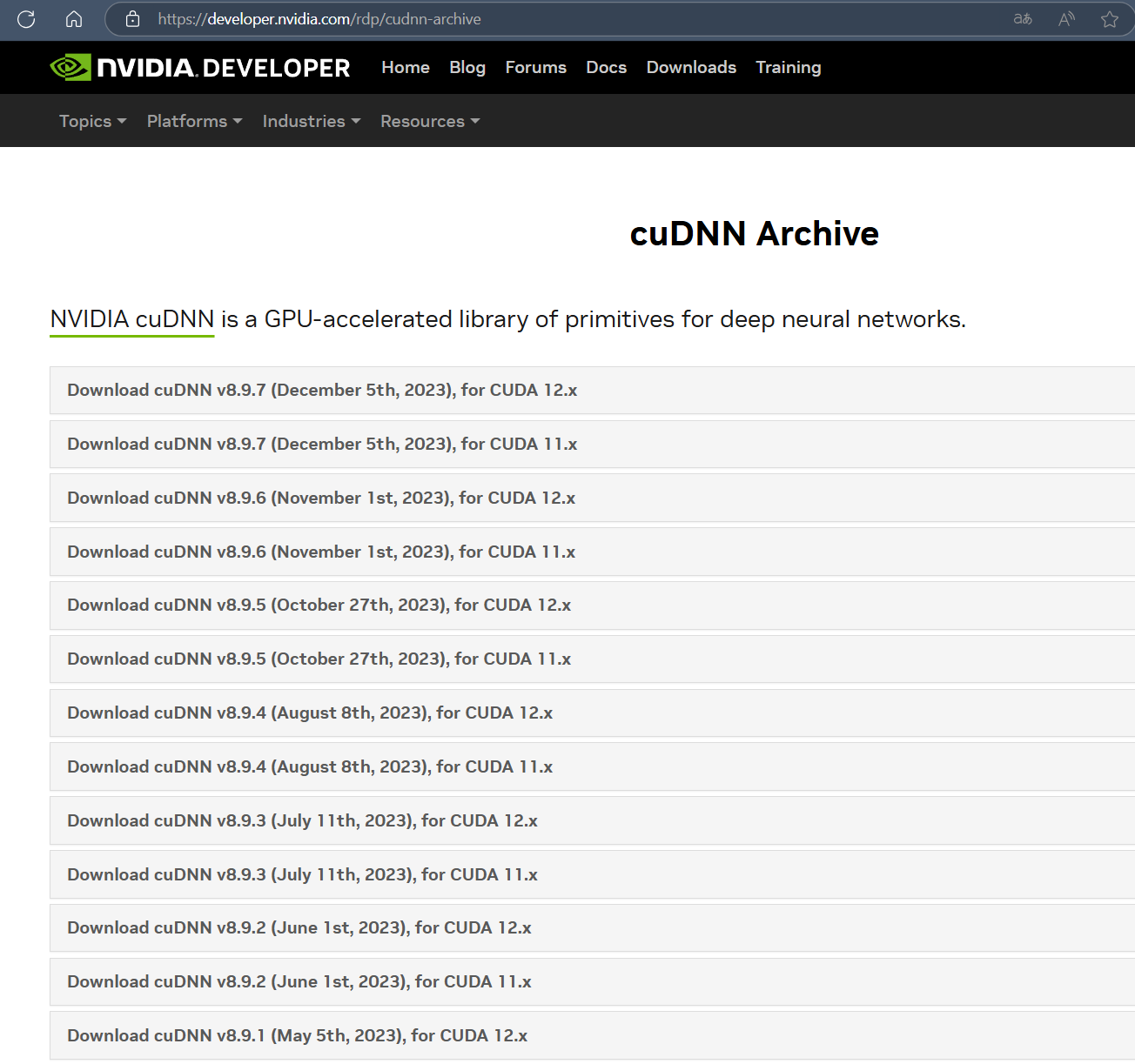Reload the page with the refresh icon
The image size is (1135, 1064).
26,19
